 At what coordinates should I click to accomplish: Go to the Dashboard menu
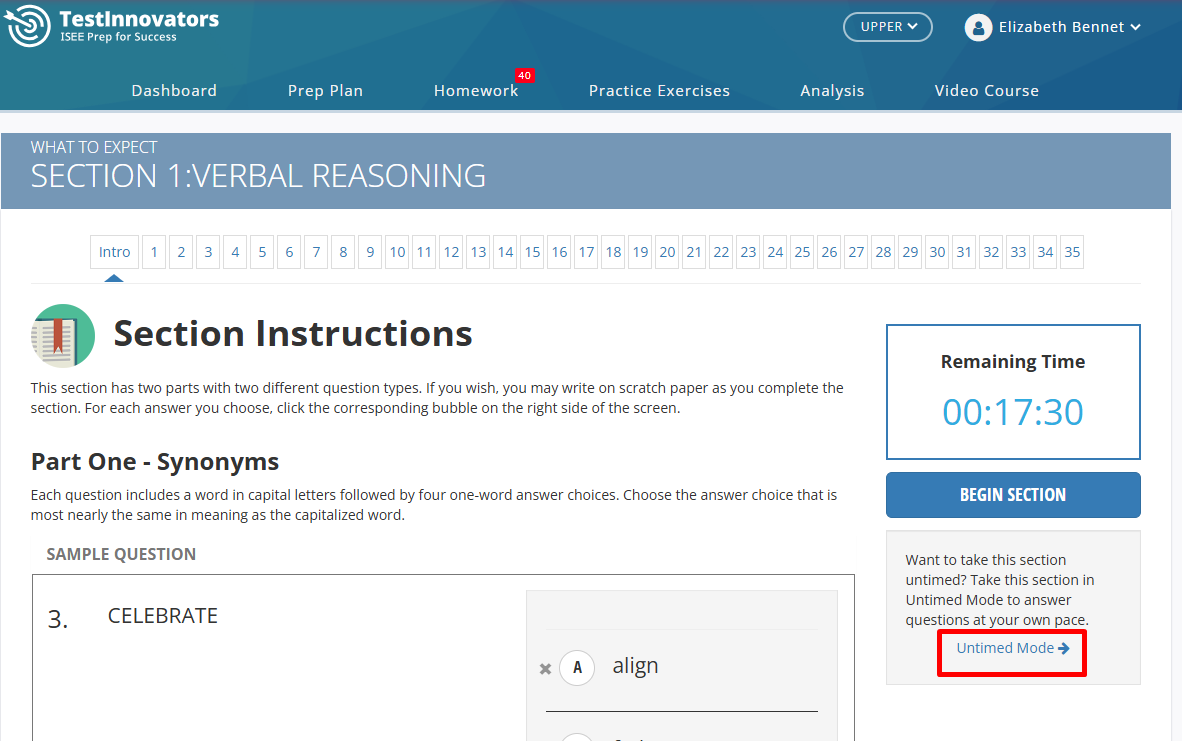pos(174,90)
